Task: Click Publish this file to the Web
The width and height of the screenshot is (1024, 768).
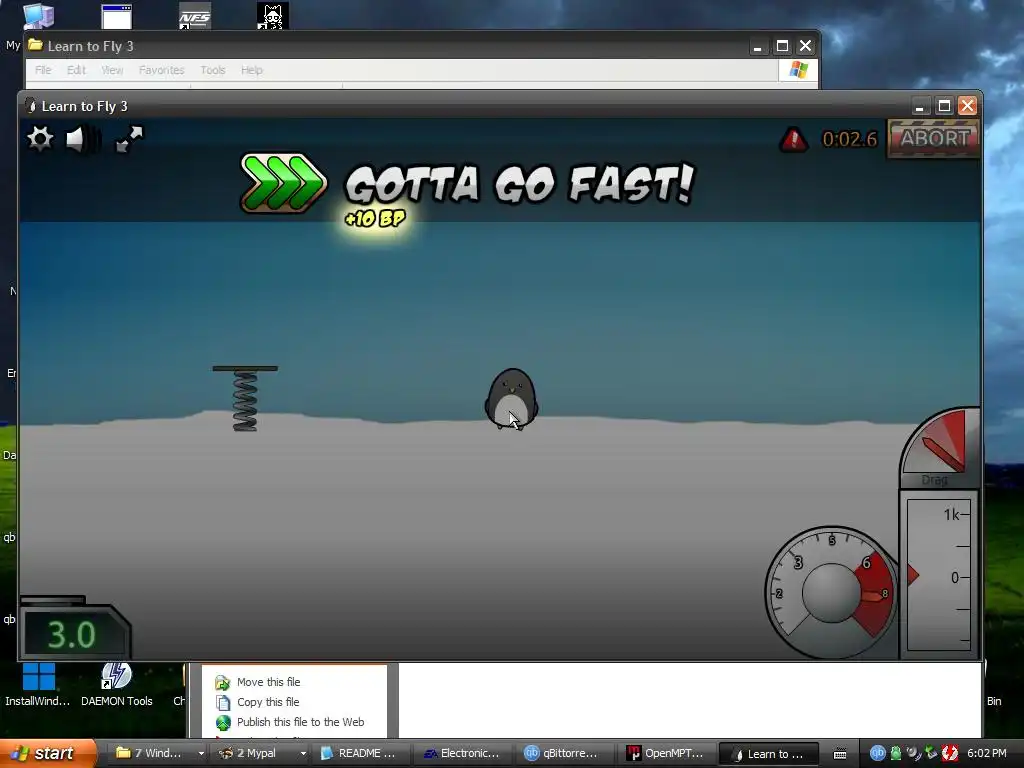Action: pos(300,722)
